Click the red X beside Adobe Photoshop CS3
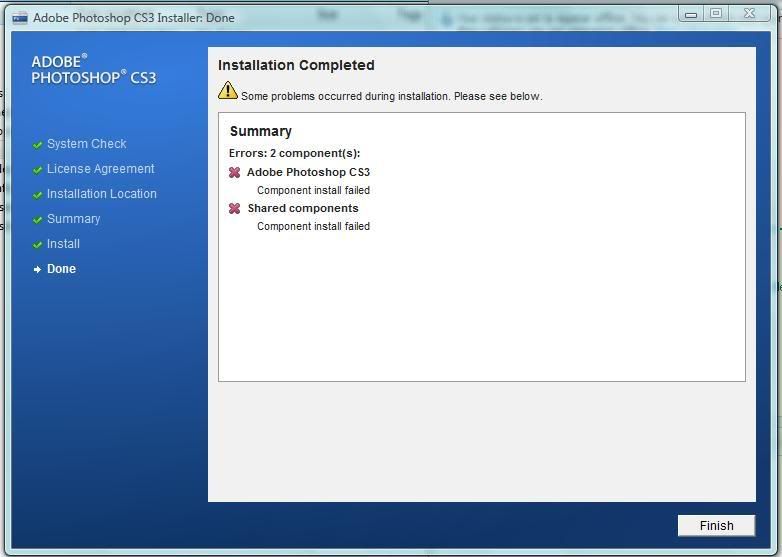Screen dimensions: 782x557 [234, 173]
